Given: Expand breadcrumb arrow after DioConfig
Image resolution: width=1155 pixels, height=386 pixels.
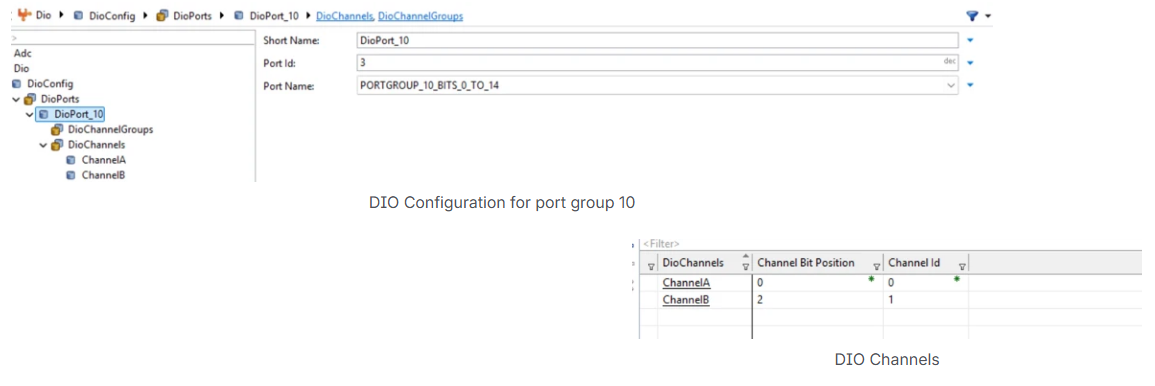Looking at the screenshot, I should [145, 15].
